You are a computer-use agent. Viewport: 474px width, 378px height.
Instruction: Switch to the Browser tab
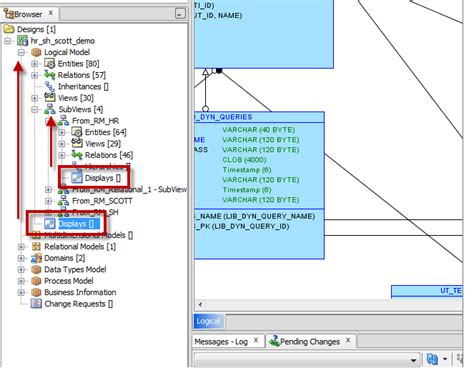[31, 14]
